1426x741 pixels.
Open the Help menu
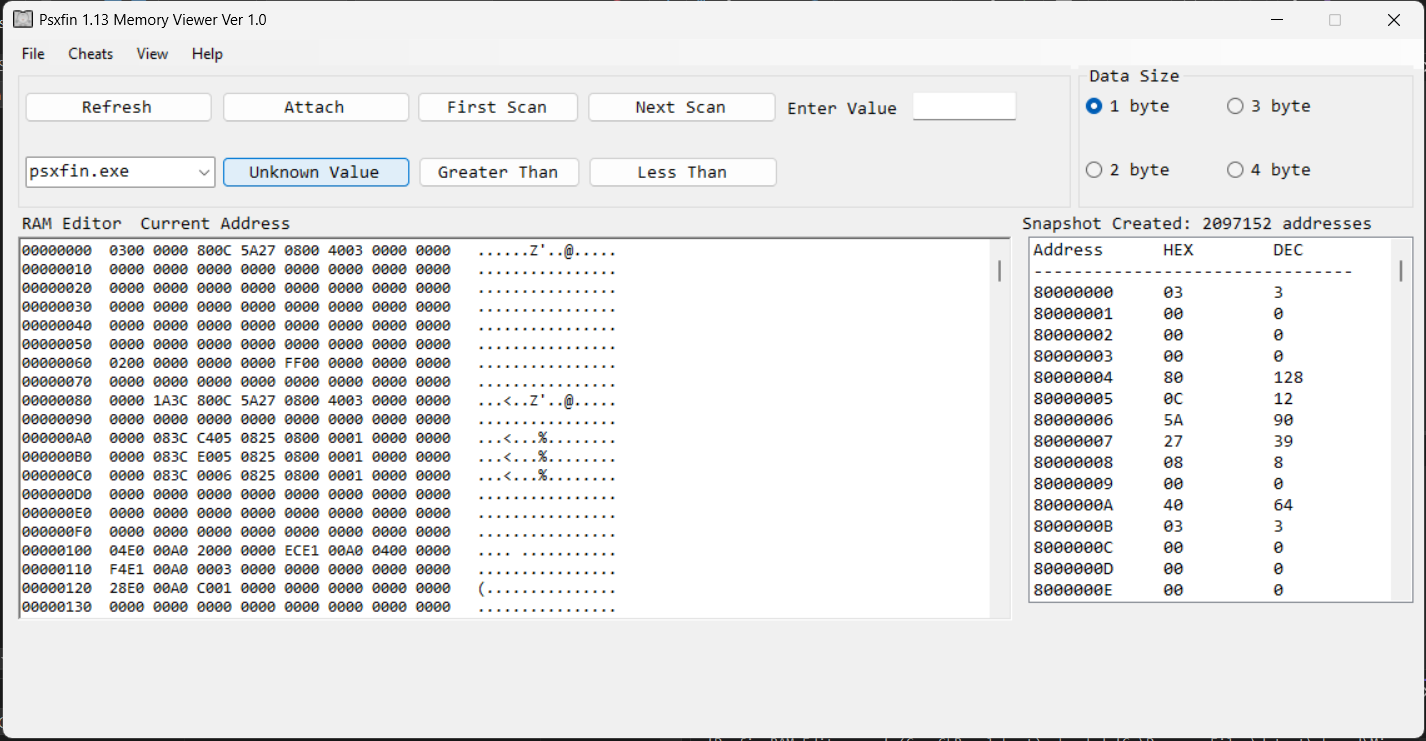(207, 54)
